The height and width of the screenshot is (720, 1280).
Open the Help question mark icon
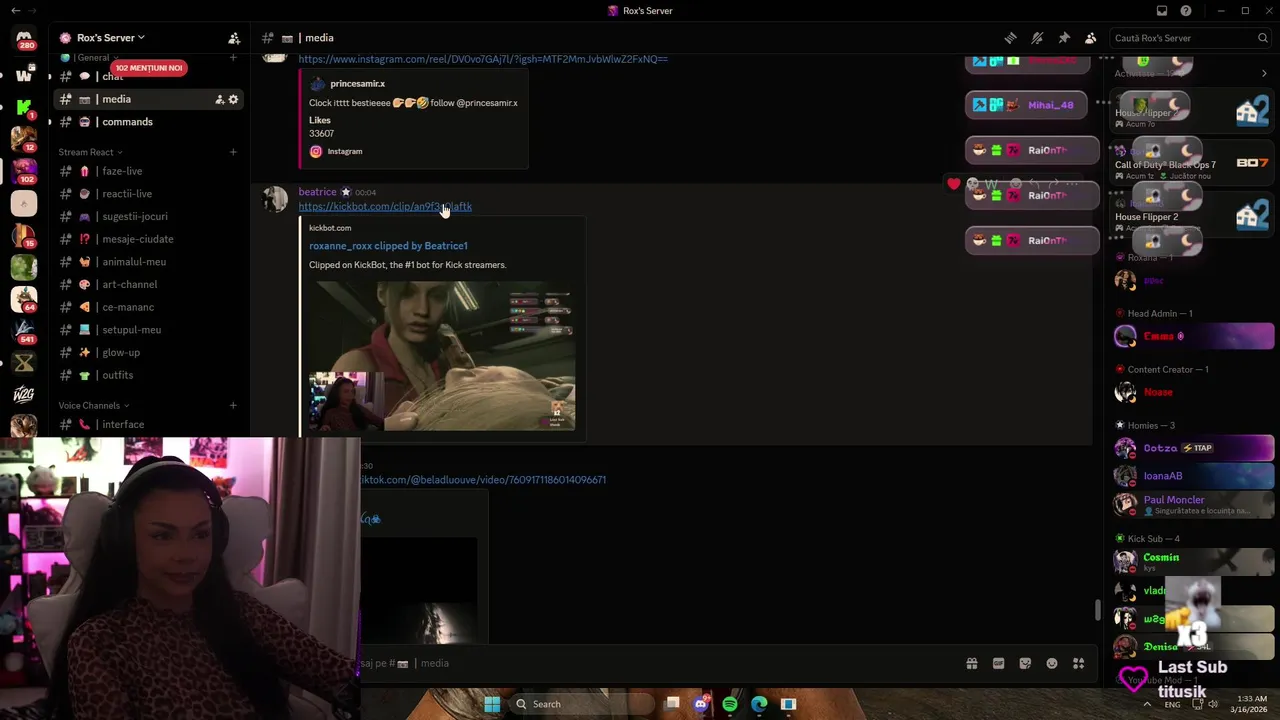click(x=1186, y=11)
